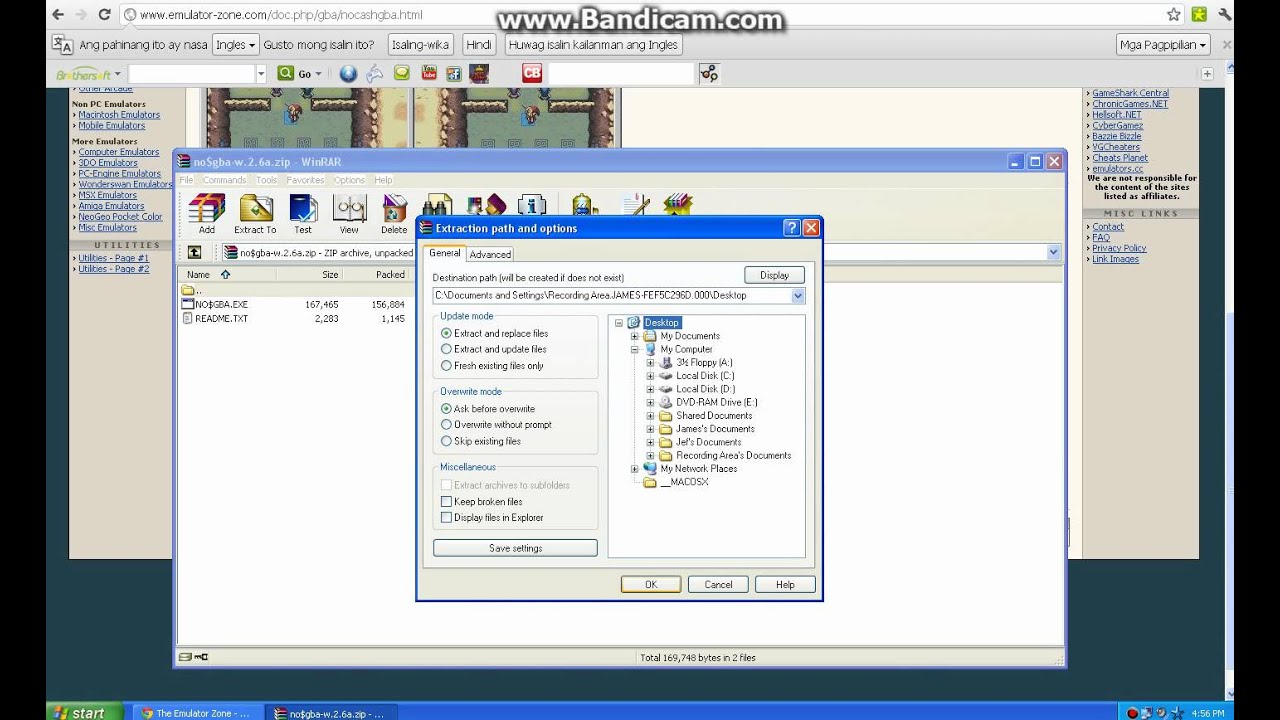1280x720 pixels.
Task: Open WinRAR address bar dropdown arrow
Action: click(1053, 253)
